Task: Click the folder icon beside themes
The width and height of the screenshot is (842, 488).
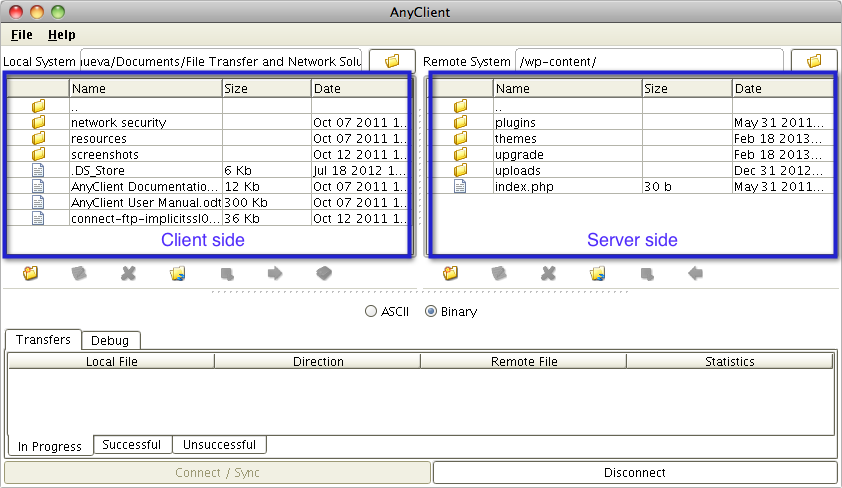Action: pos(460,138)
